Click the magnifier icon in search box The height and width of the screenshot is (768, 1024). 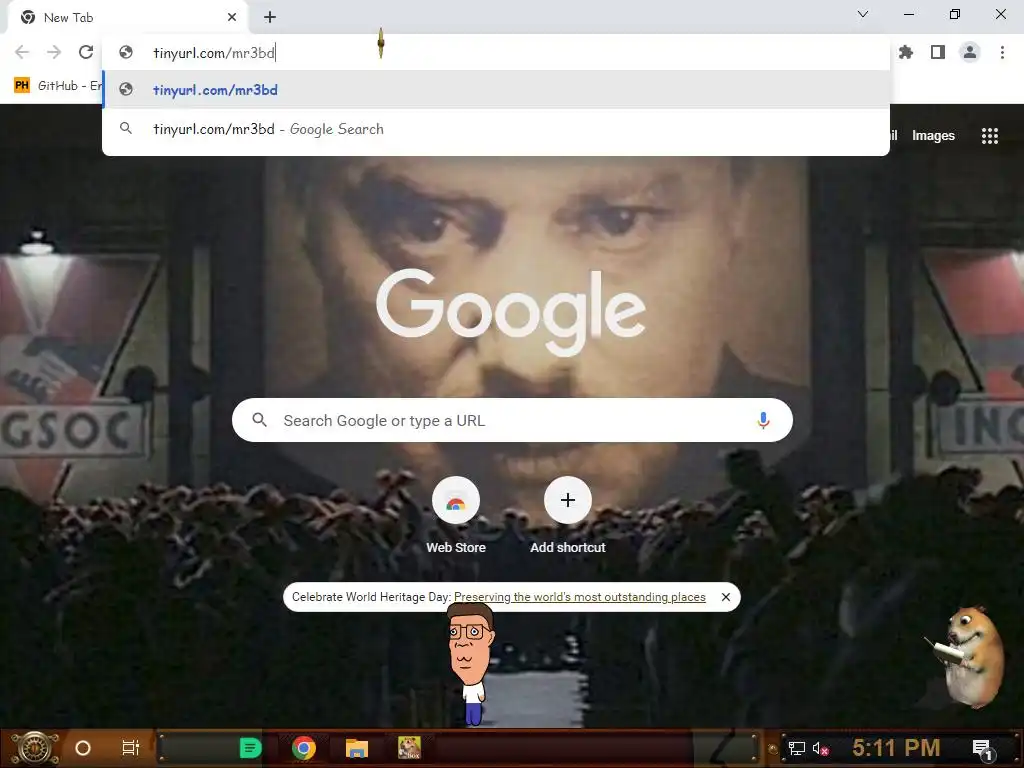(x=259, y=420)
